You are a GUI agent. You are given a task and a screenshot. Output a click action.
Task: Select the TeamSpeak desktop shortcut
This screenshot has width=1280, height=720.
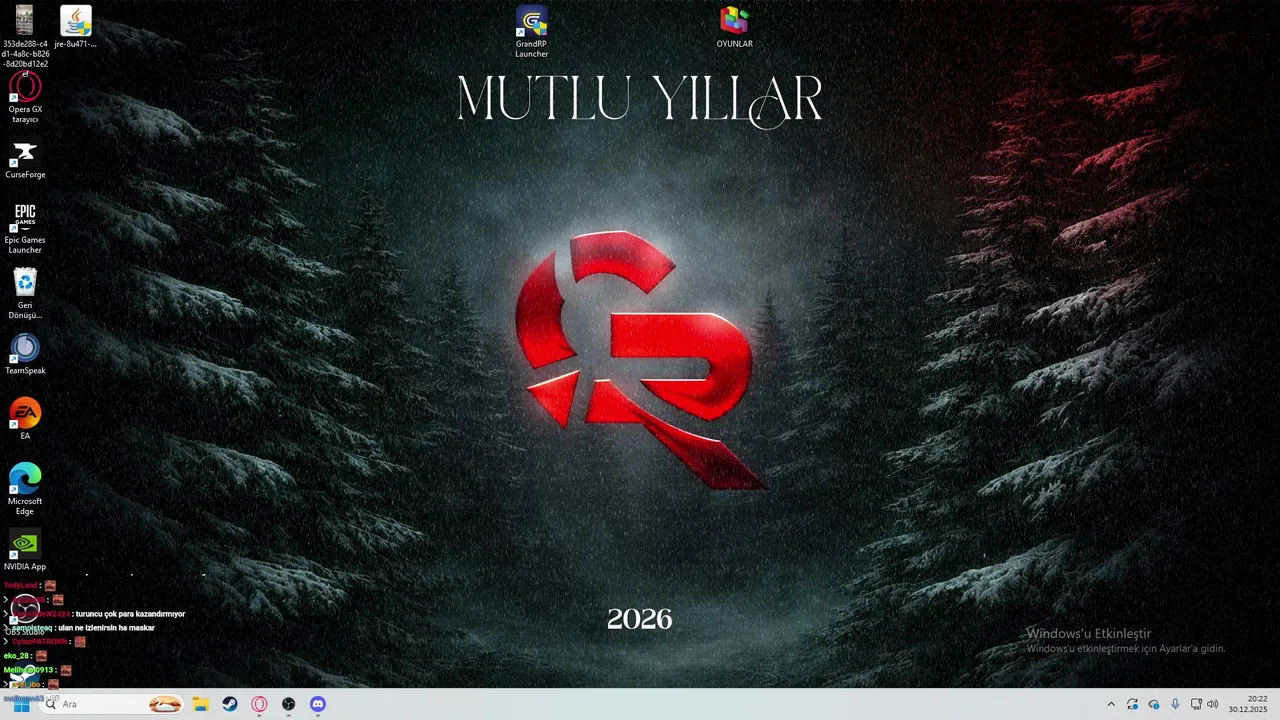coord(25,355)
